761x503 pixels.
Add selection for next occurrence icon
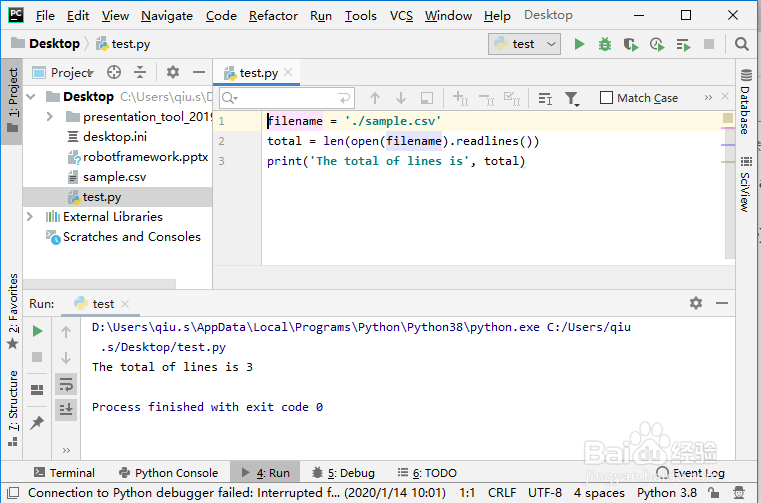click(460, 98)
